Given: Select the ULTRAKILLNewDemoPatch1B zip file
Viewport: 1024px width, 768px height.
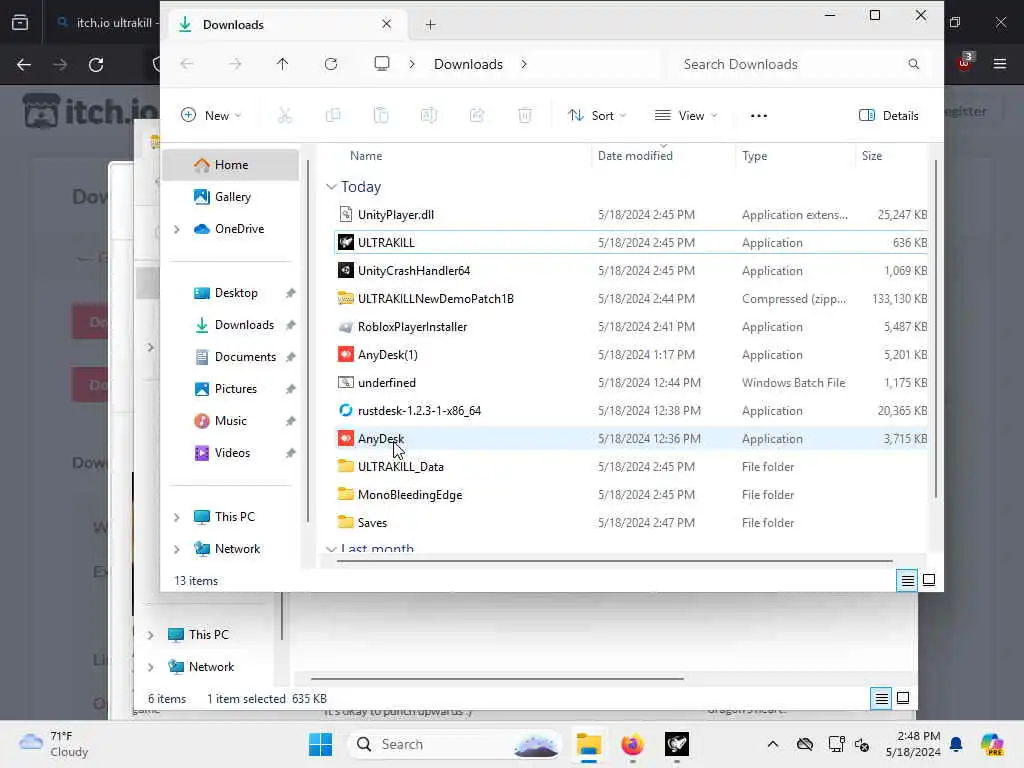Looking at the screenshot, I should pos(630,298).
